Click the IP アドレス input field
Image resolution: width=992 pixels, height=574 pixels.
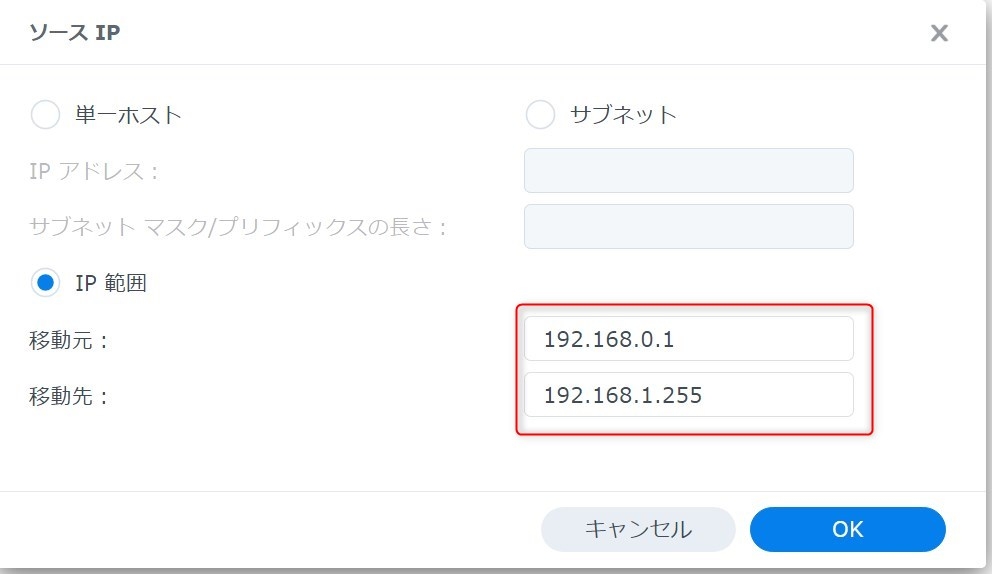coord(688,170)
